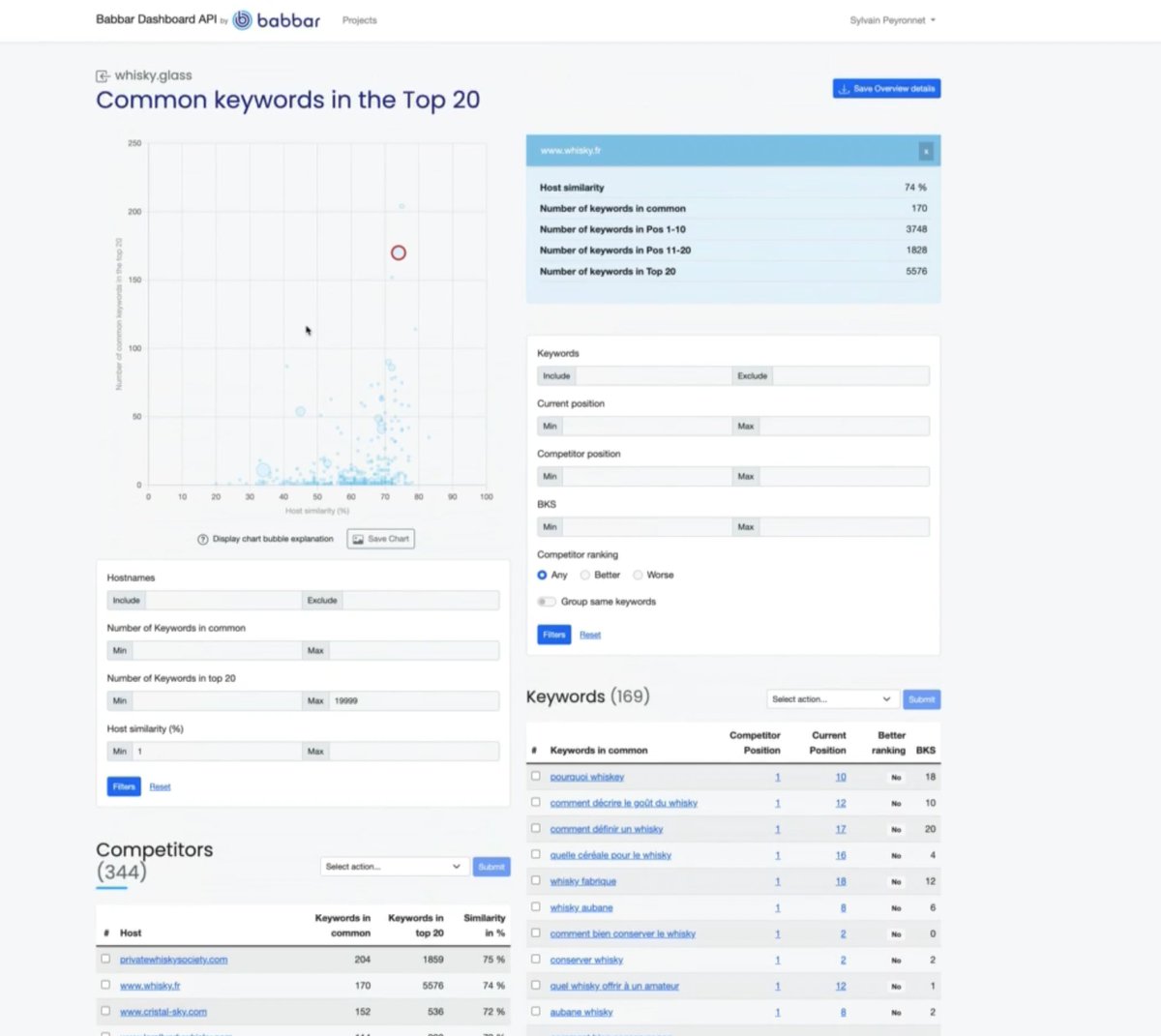Screen dimensions: 1161x1036
Task: Click the Competitors Host column header
Action: click(x=131, y=933)
